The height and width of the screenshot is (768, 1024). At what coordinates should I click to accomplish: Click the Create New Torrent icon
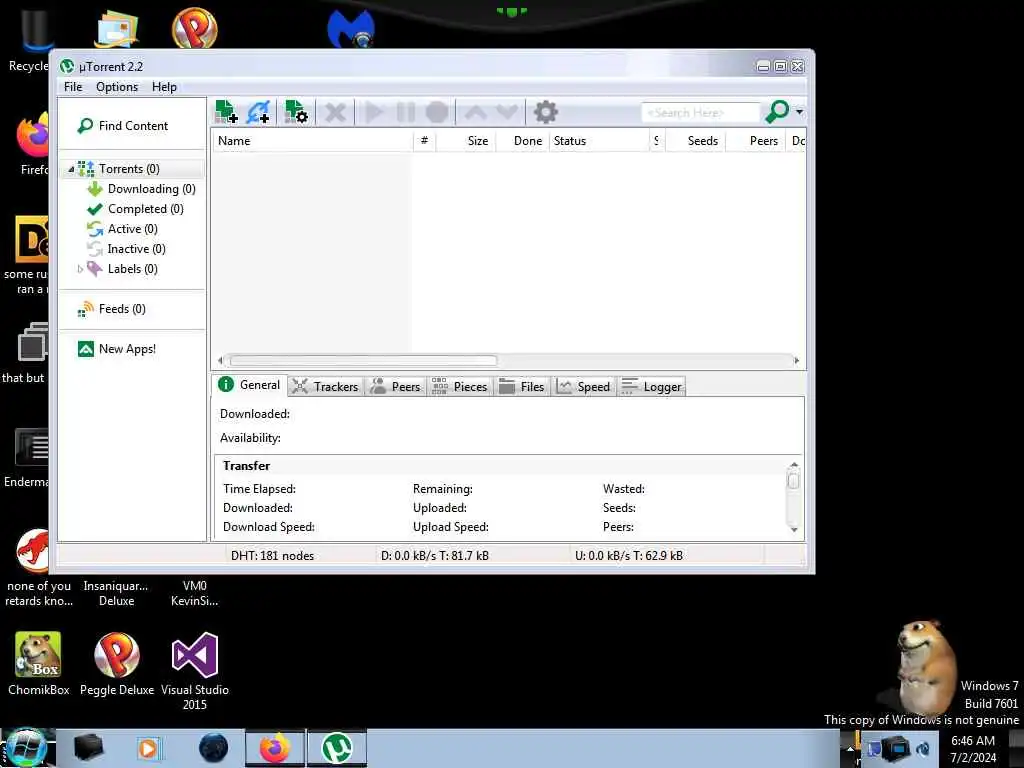pos(296,112)
